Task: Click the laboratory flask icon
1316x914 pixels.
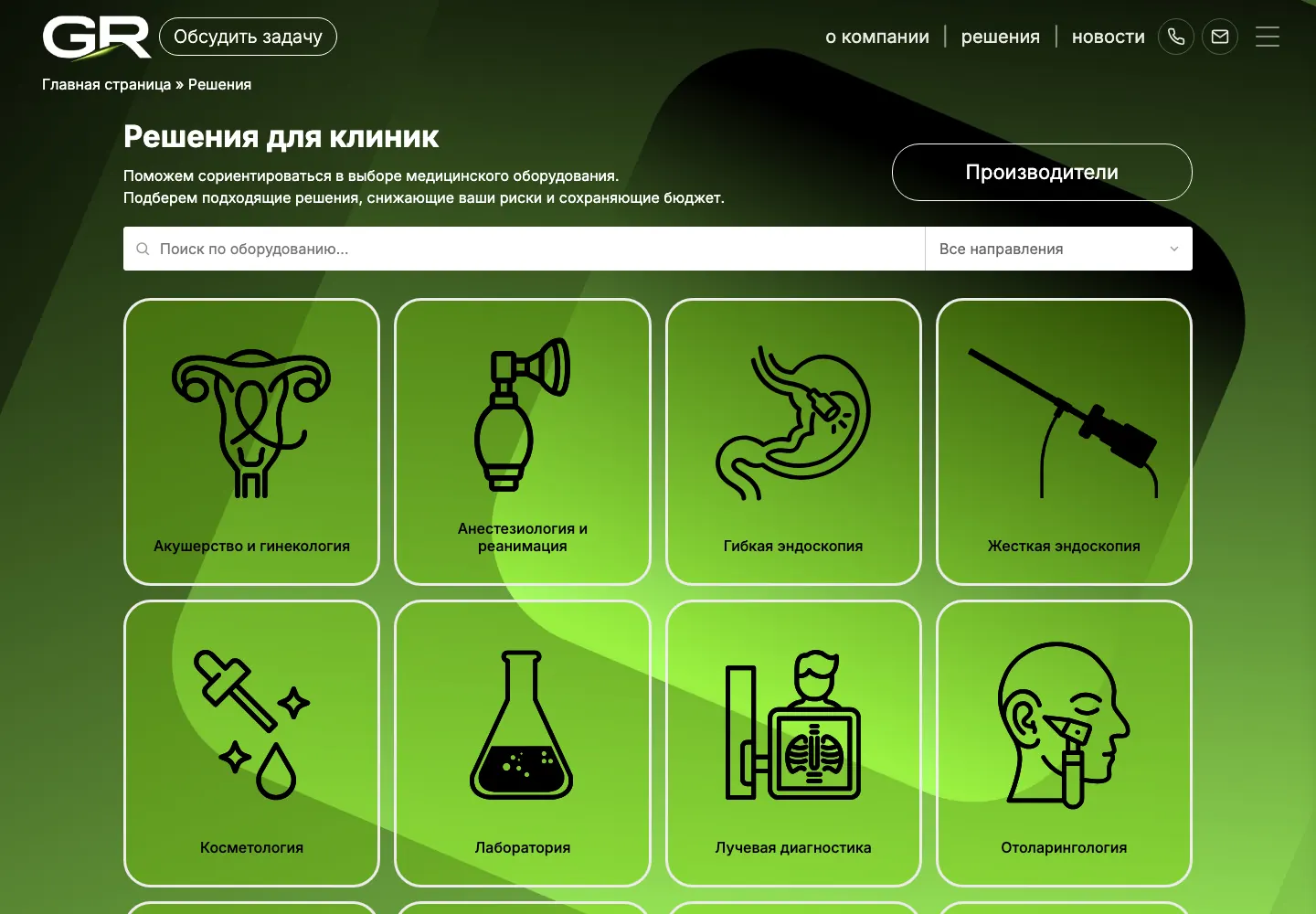Action: [522, 725]
